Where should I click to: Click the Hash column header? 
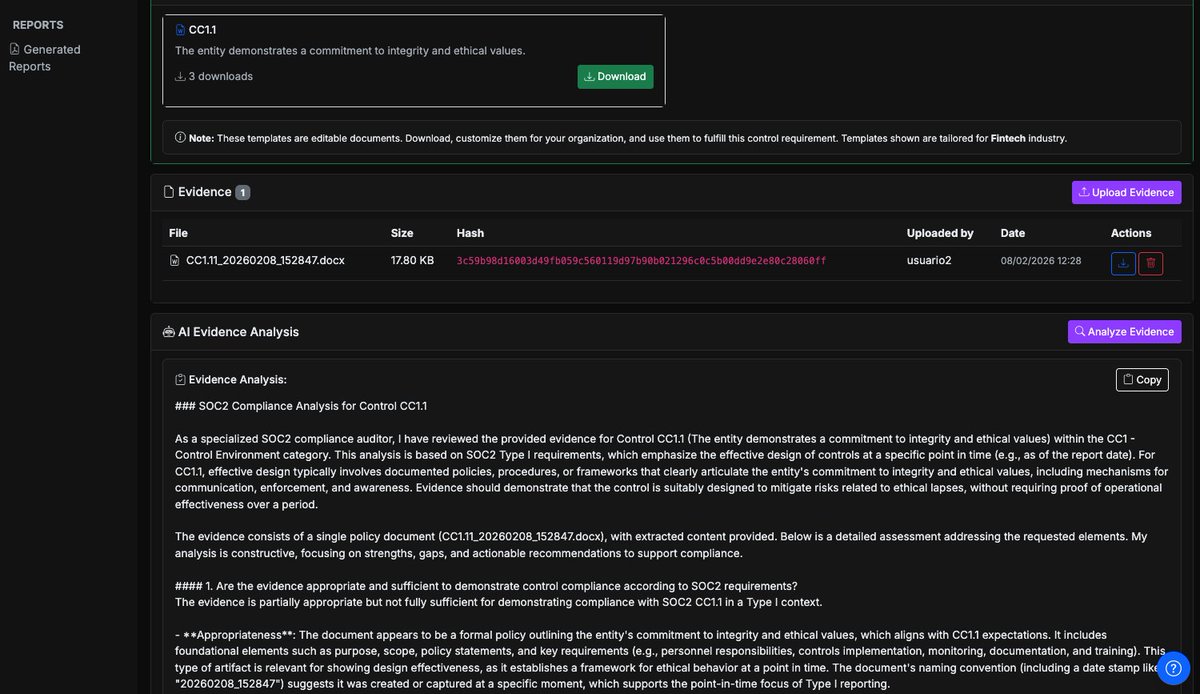[x=470, y=233]
